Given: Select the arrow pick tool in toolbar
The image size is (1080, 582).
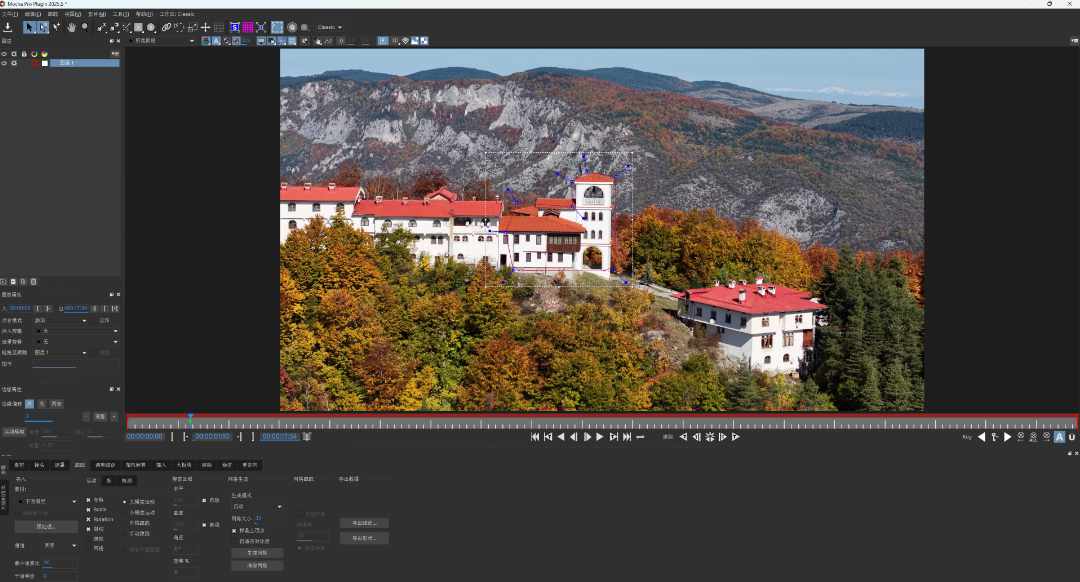Looking at the screenshot, I should point(30,27).
